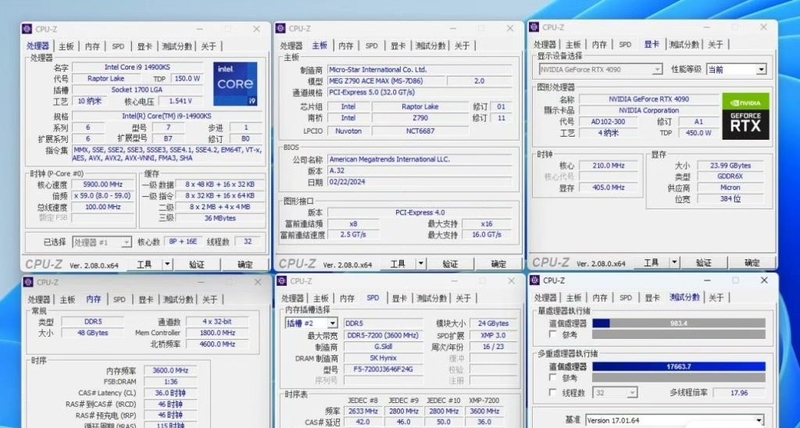The width and height of the screenshot is (800, 428).
Task: Click 确定 button in the mainboard window
Action: point(498,264)
